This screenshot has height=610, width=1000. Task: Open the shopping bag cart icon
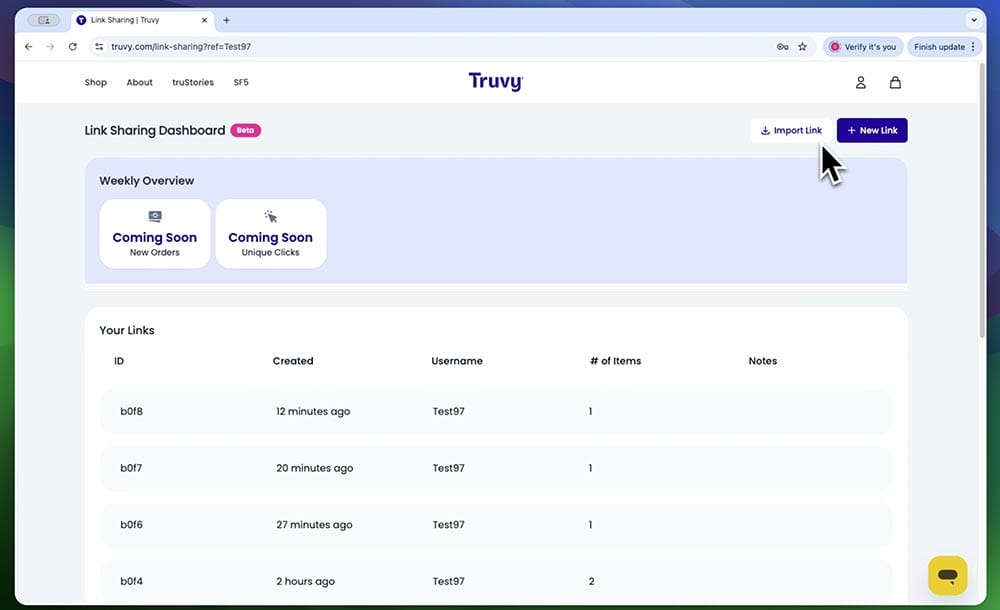click(895, 82)
